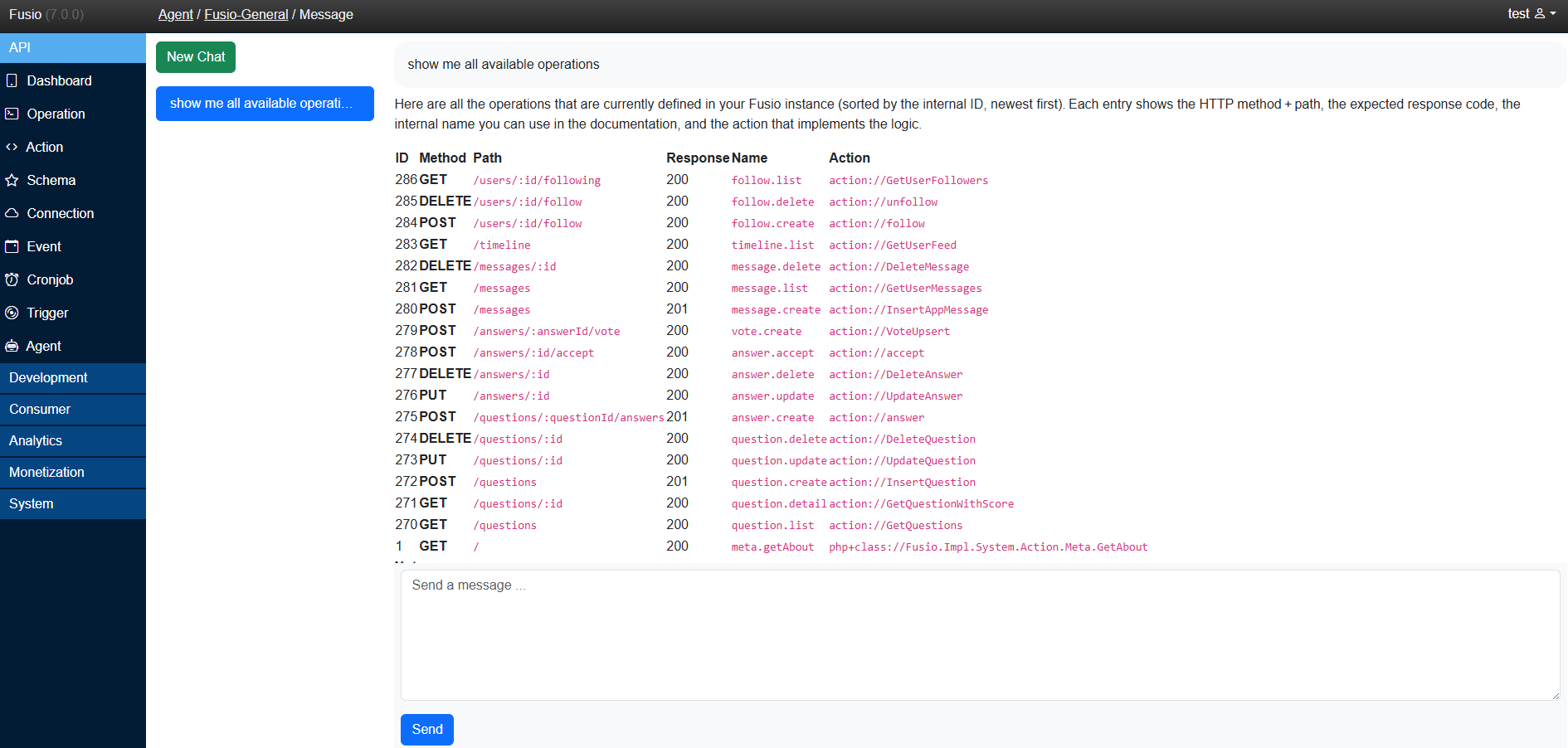Click the Dashboard icon in sidebar
This screenshot has width=1568, height=748.
12,80
